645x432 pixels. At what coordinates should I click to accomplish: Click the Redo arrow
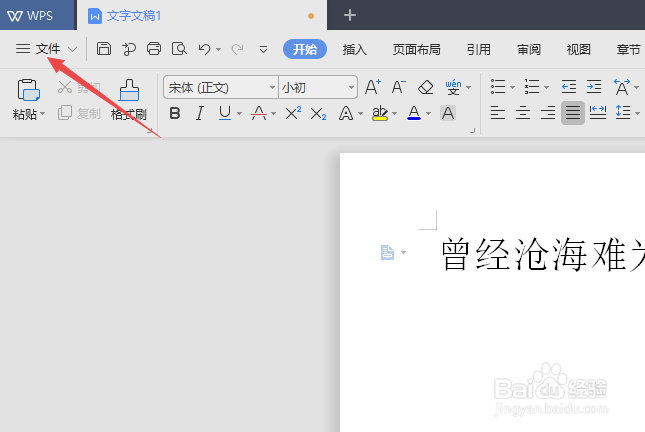(237, 49)
